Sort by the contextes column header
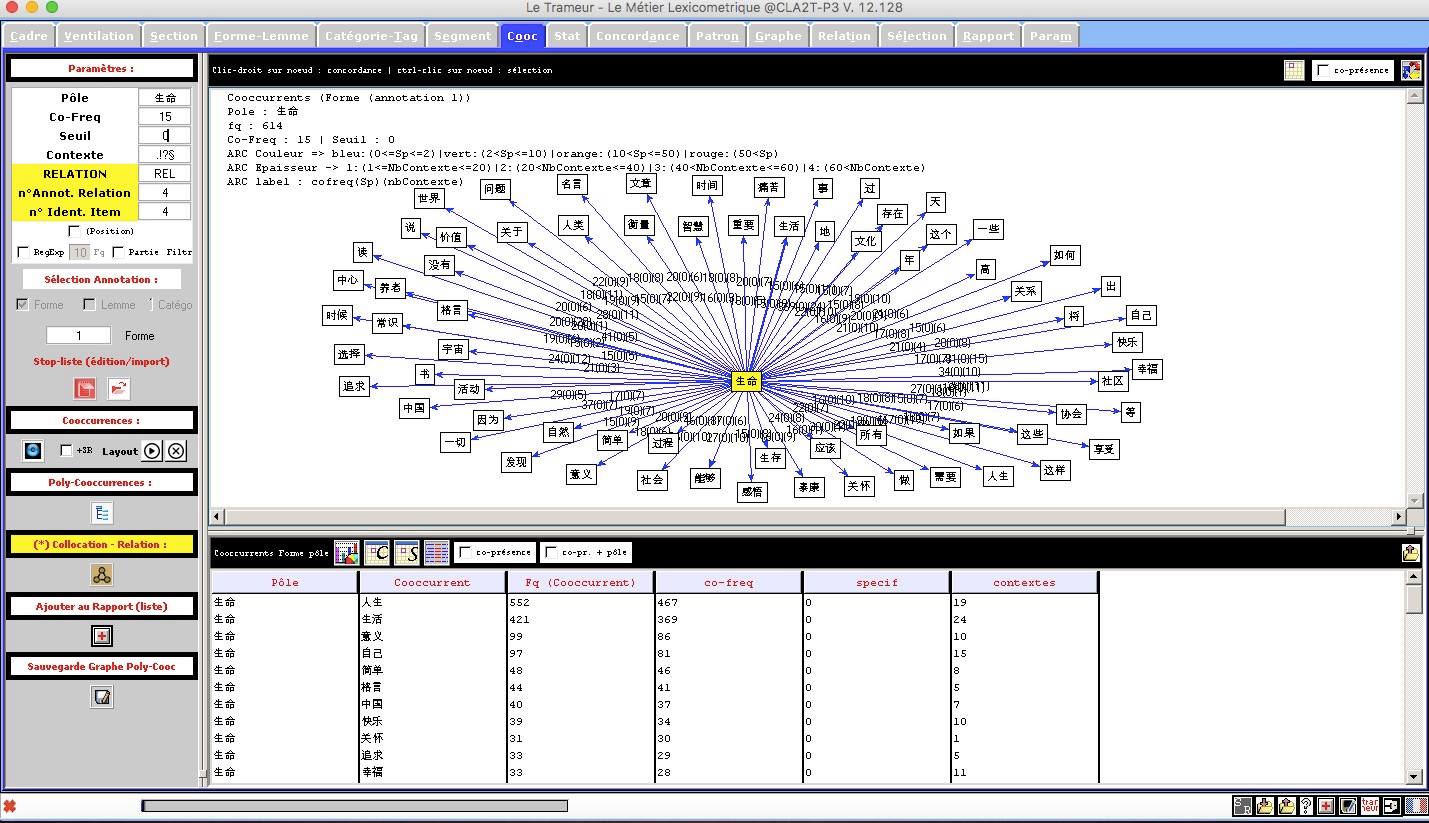Viewport: 1429px width, 823px height. [x=1024, y=582]
